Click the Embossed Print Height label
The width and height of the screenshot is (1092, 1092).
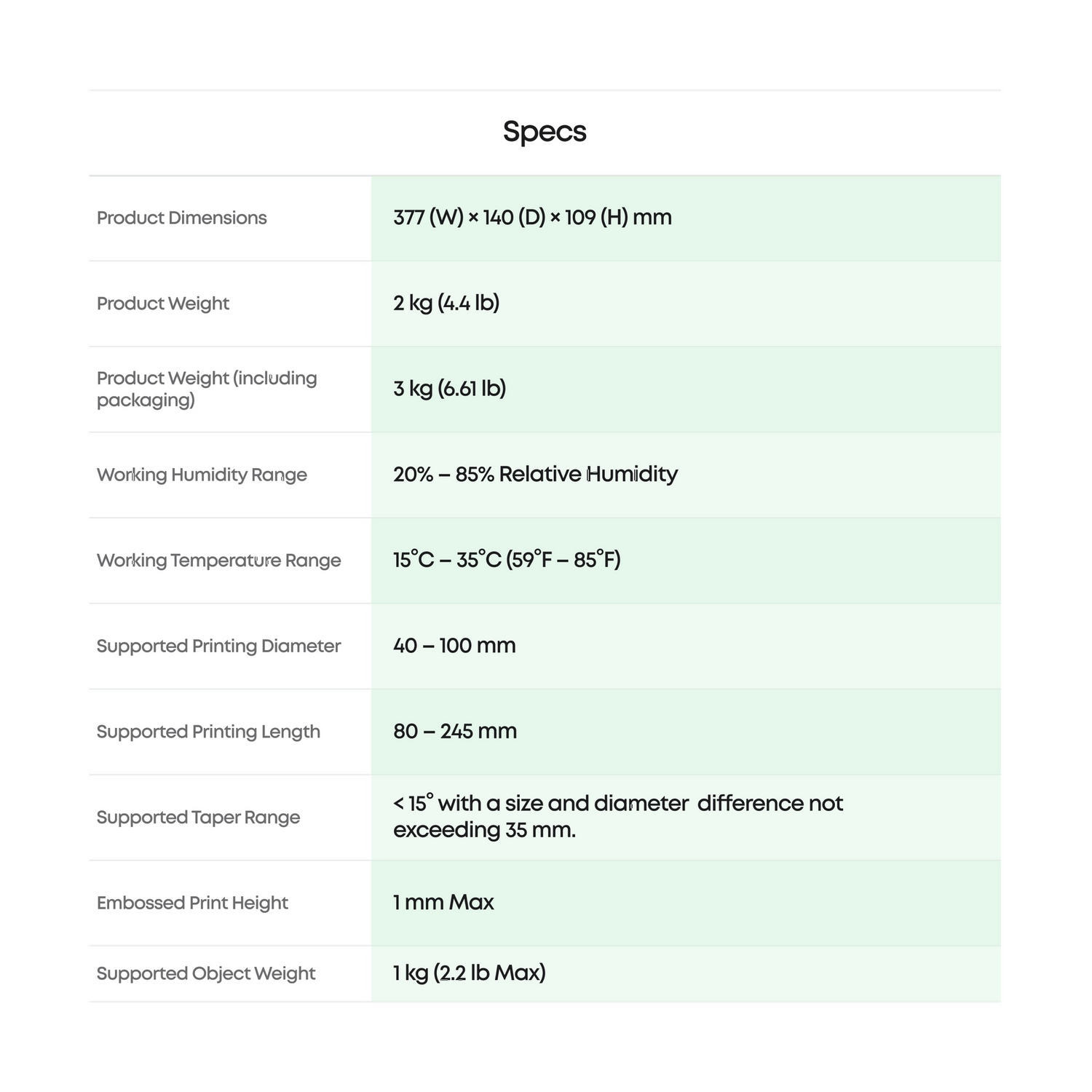coord(192,903)
